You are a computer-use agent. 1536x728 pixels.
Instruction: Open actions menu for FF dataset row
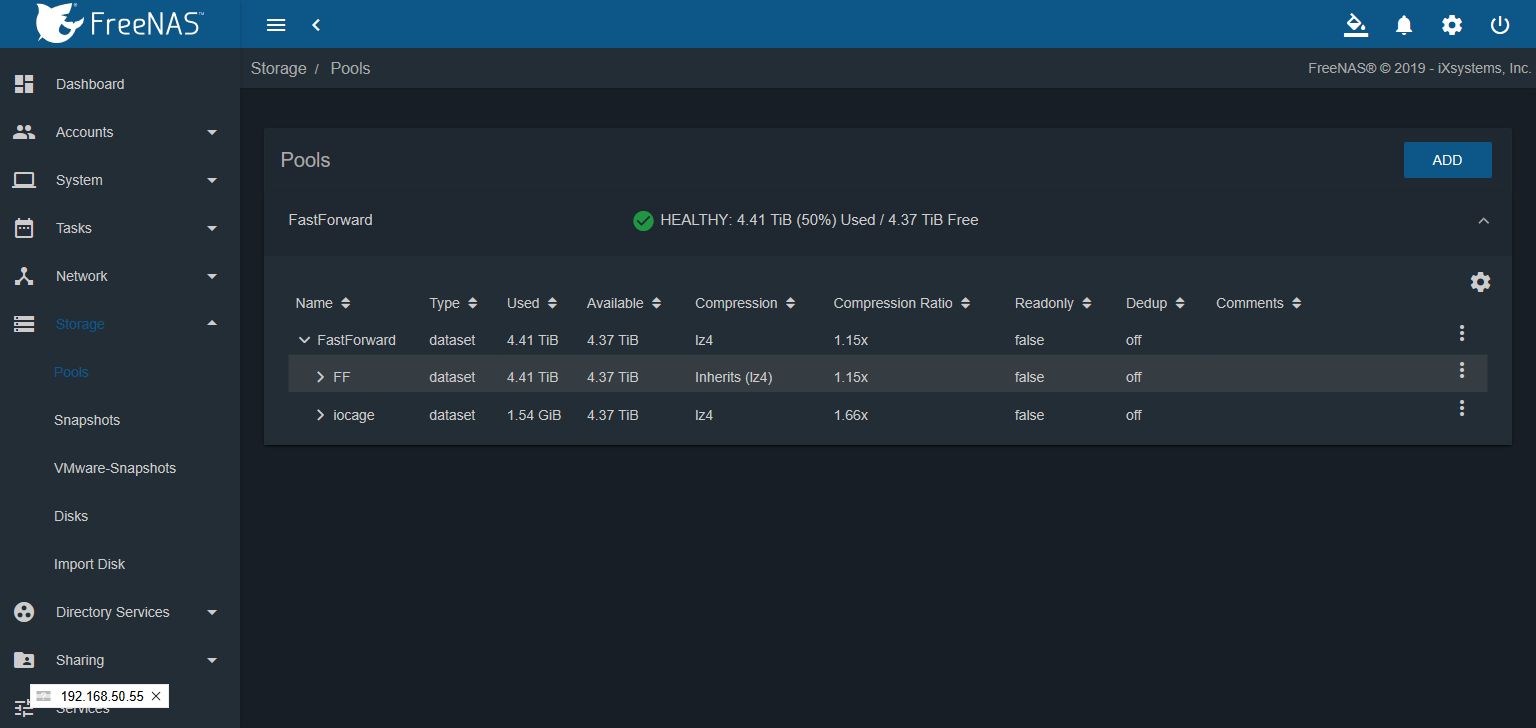point(1462,370)
